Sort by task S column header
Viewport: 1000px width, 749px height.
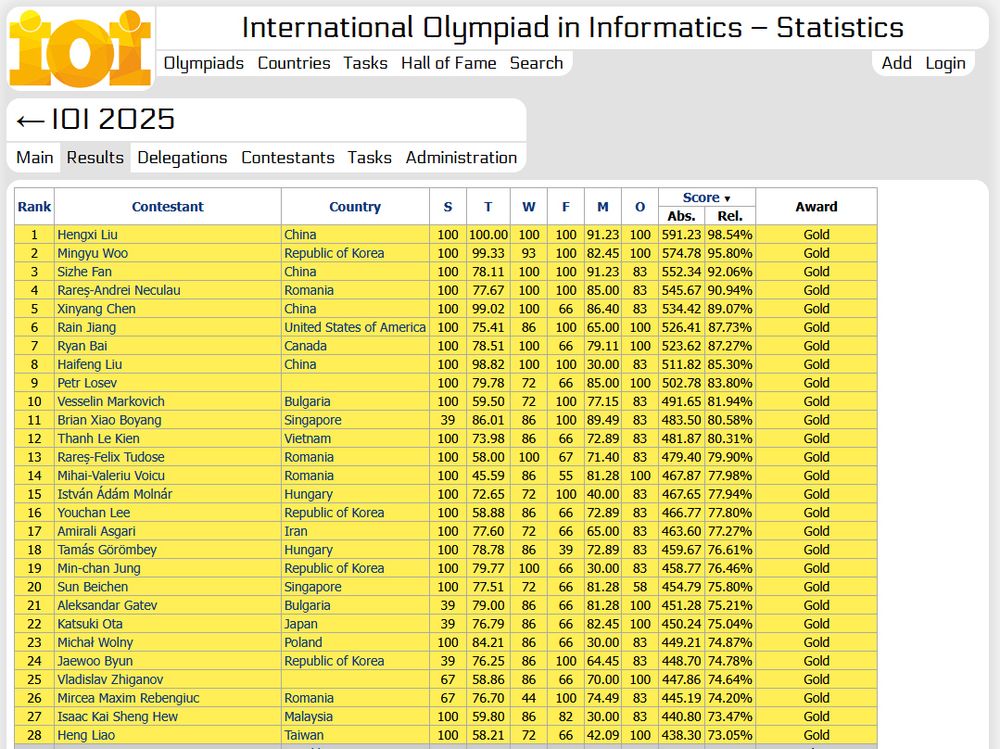[448, 207]
